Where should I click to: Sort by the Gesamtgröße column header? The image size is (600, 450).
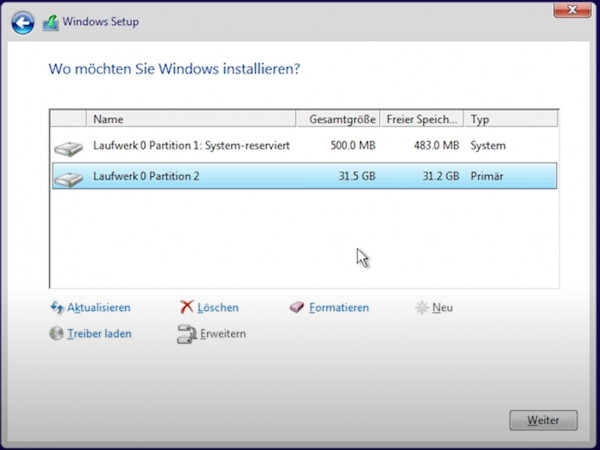(x=338, y=119)
